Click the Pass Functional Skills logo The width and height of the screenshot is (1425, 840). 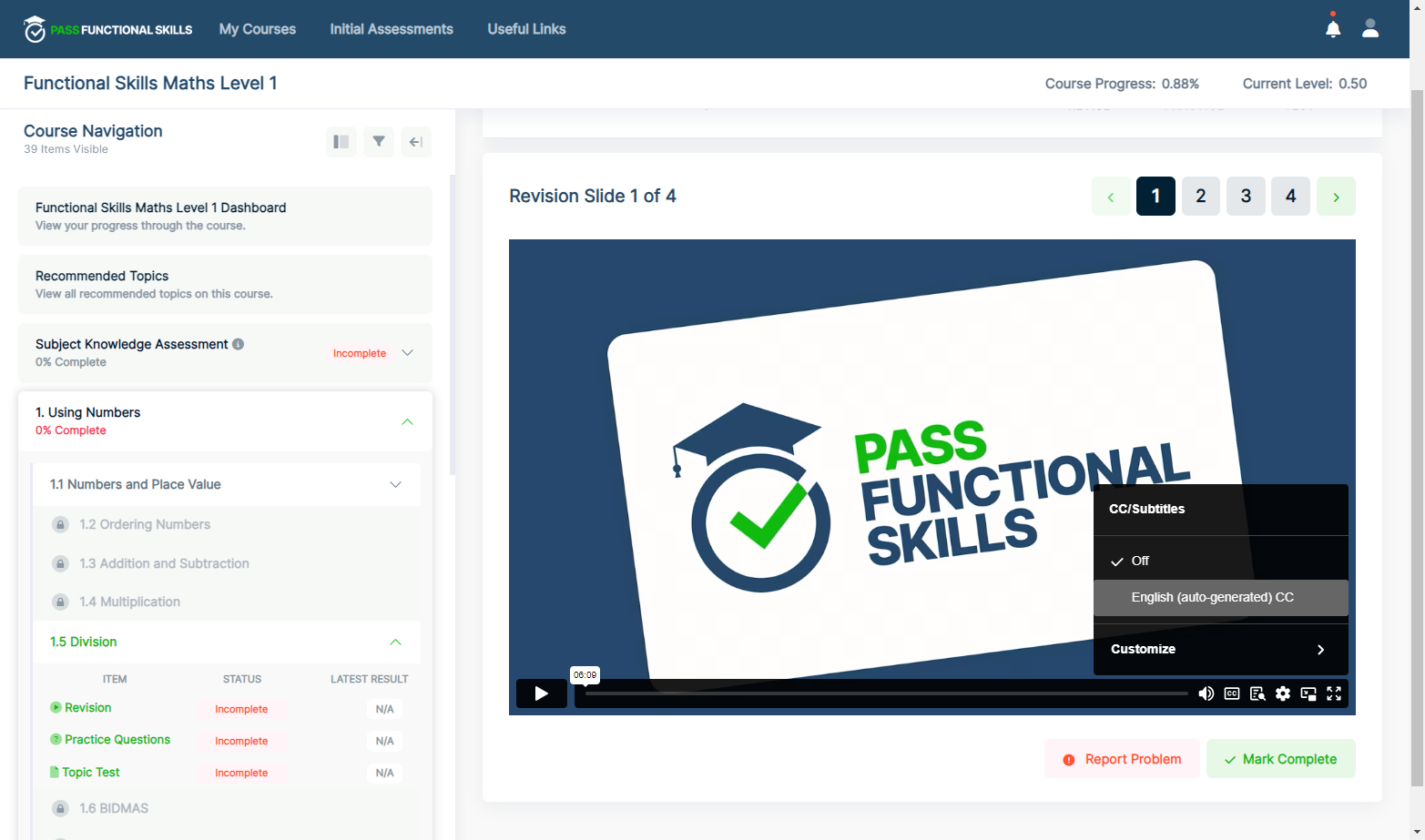point(107,29)
